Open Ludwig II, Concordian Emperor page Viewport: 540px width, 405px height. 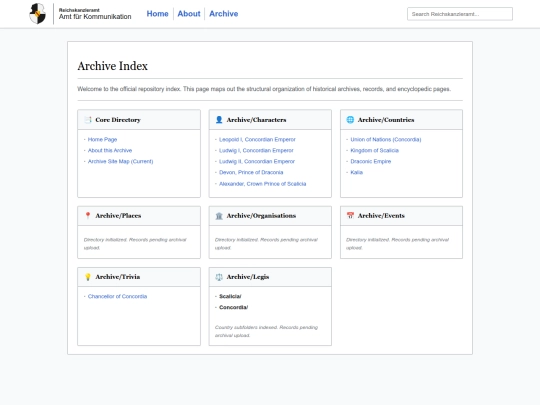point(257,162)
